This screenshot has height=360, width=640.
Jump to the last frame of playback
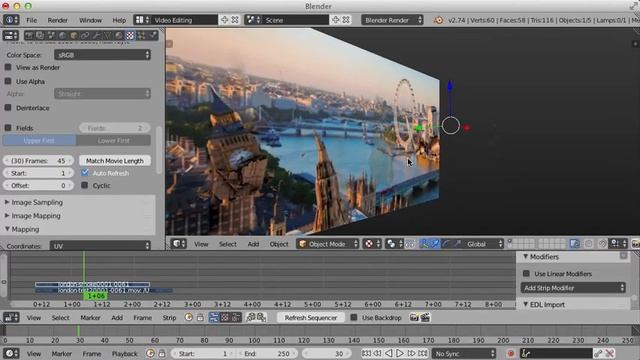click(423, 353)
